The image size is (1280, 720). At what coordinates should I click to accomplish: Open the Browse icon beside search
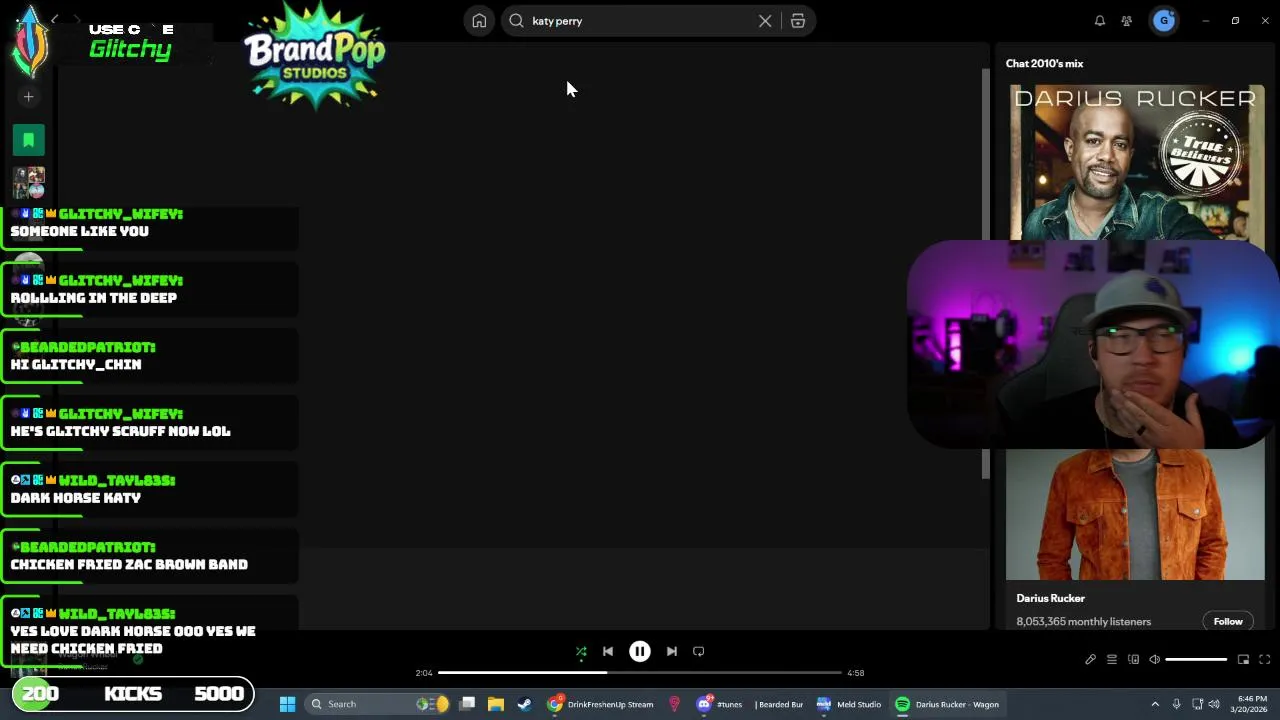[798, 21]
